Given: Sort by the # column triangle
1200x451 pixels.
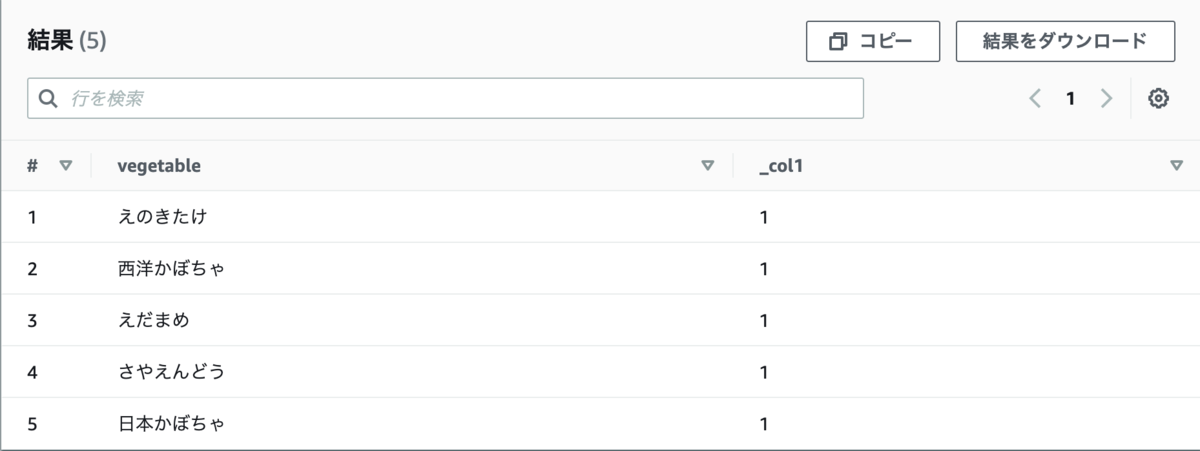Looking at the screenshot, I should coord(66,166).
